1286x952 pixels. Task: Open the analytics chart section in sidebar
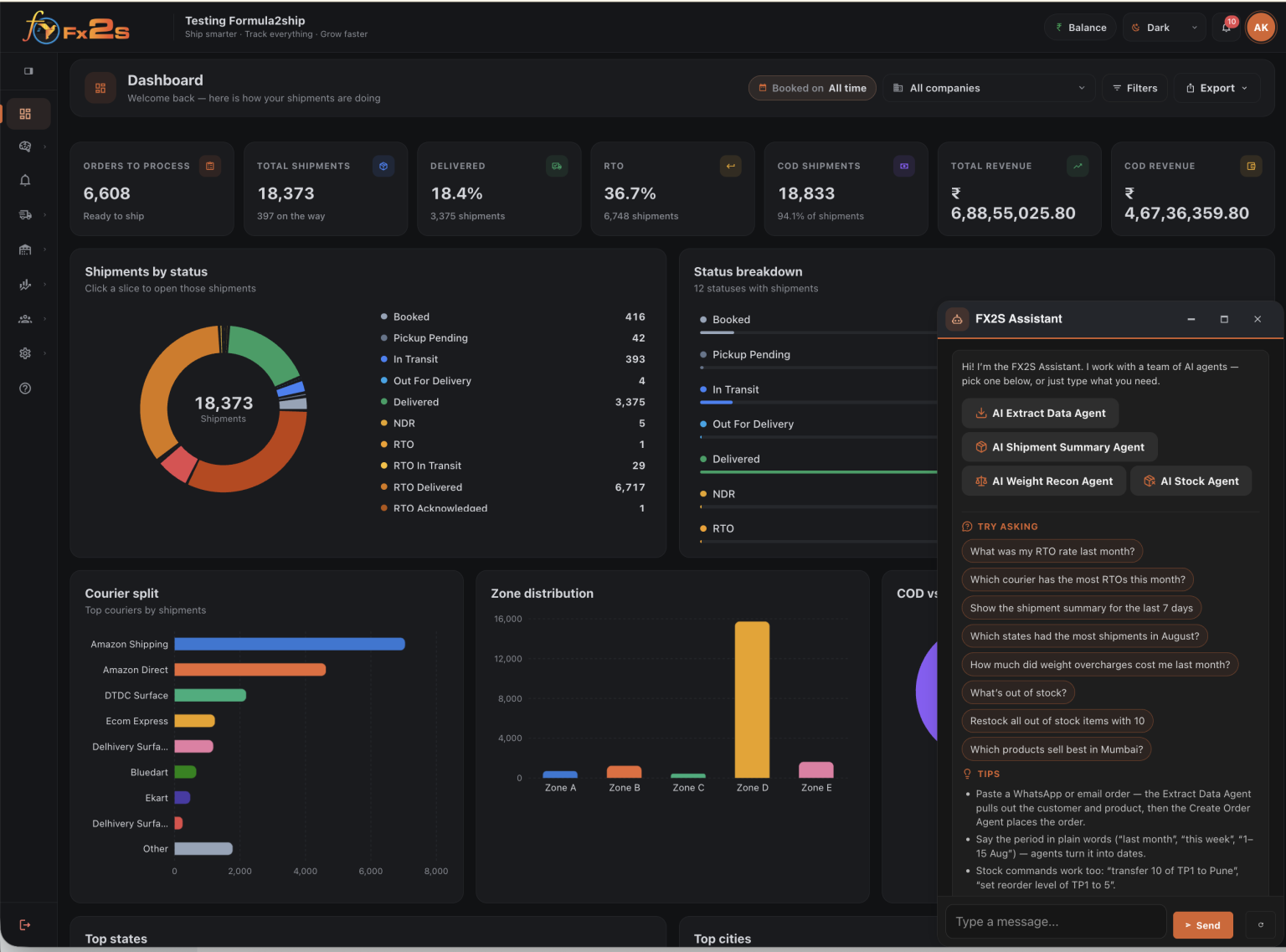[x=25, y=285]
